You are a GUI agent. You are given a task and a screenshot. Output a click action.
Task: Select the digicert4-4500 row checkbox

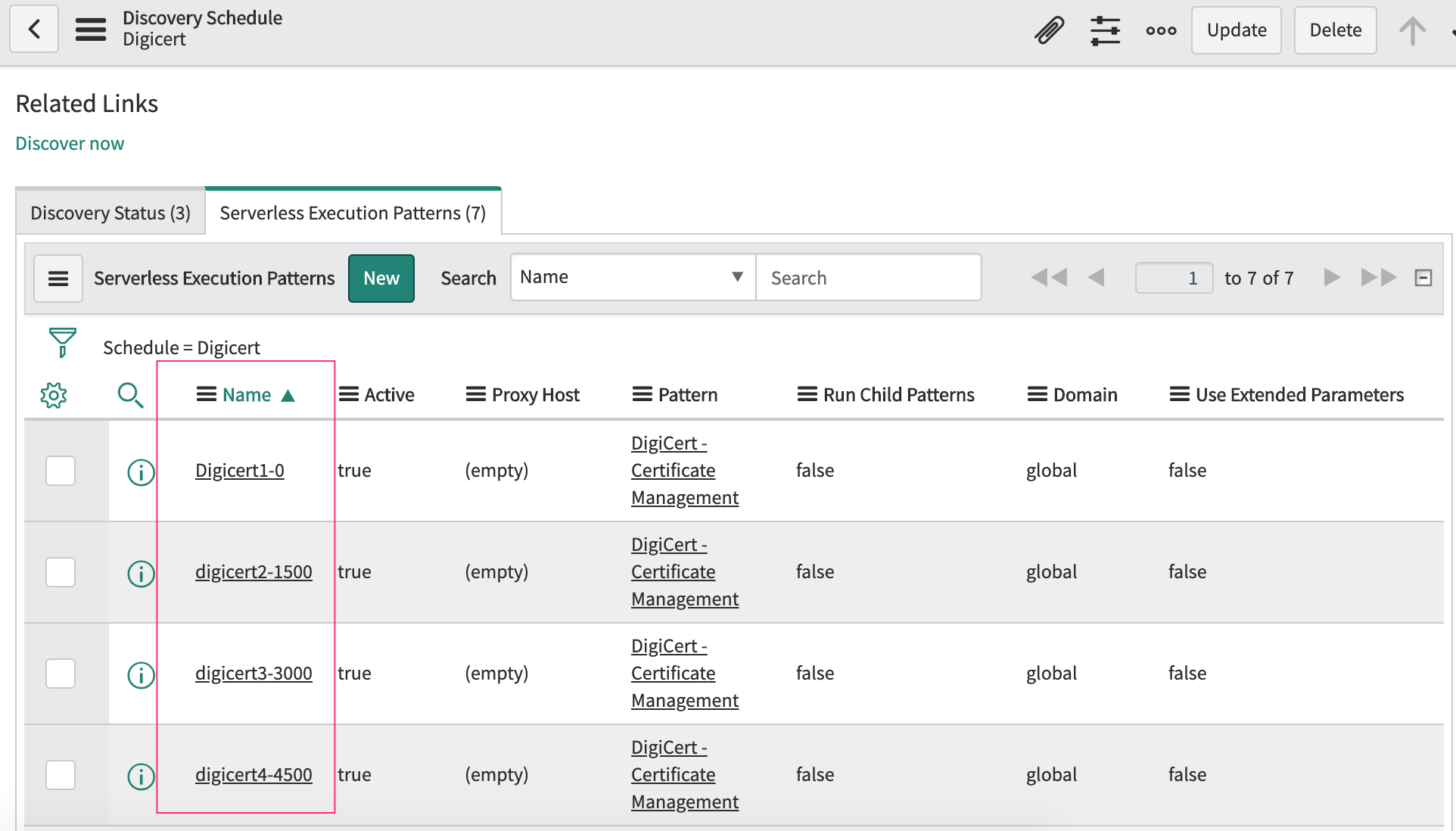61,775
